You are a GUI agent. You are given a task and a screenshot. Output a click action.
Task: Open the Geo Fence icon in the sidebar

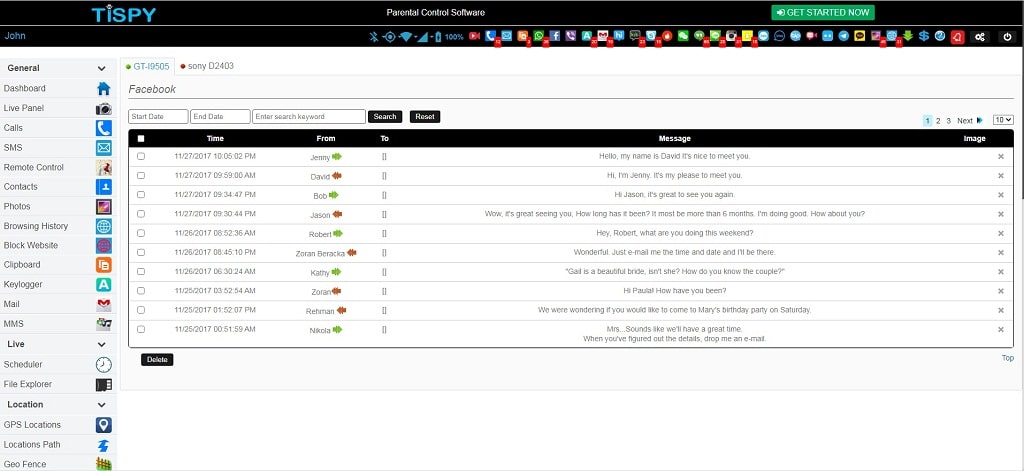[x=103, y=464]
